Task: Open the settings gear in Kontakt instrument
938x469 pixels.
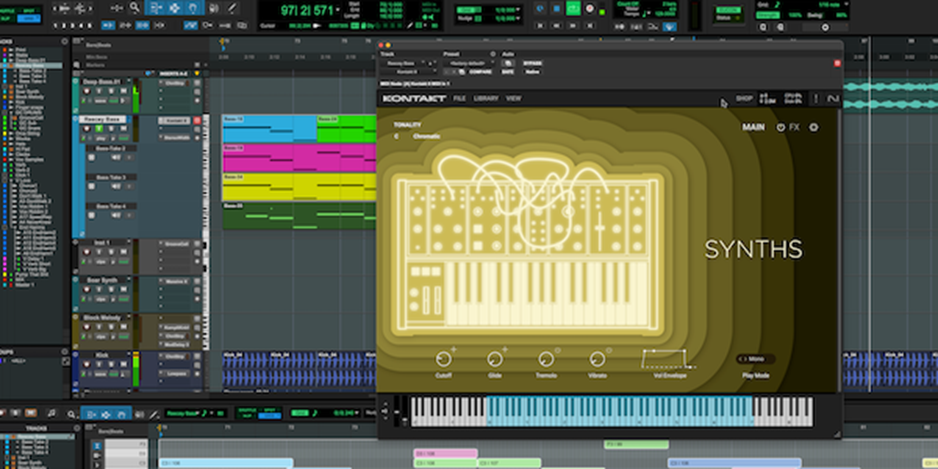Action: coord(814,127)
